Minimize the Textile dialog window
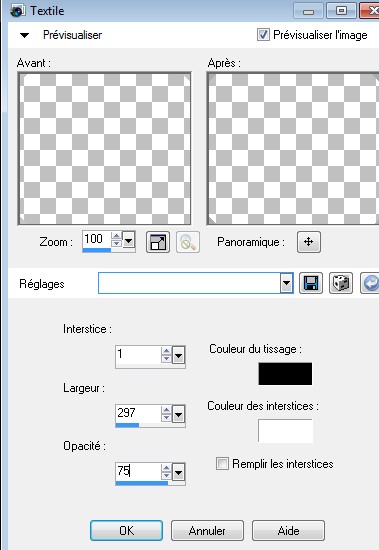The height and width of the screenshot is (550, 379). point(308,11)
